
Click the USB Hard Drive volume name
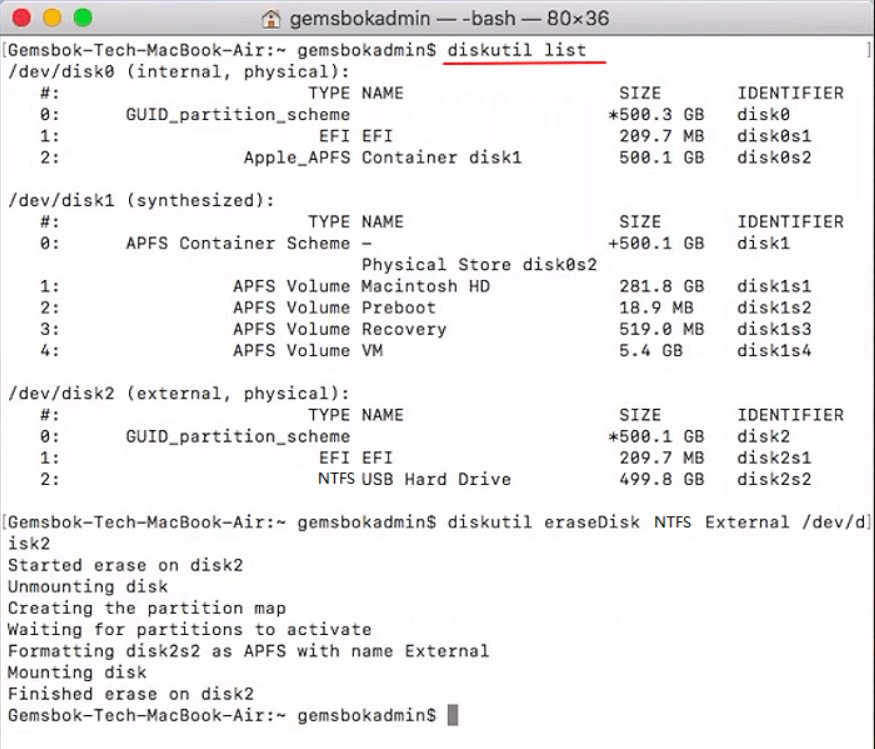(436, 479)
